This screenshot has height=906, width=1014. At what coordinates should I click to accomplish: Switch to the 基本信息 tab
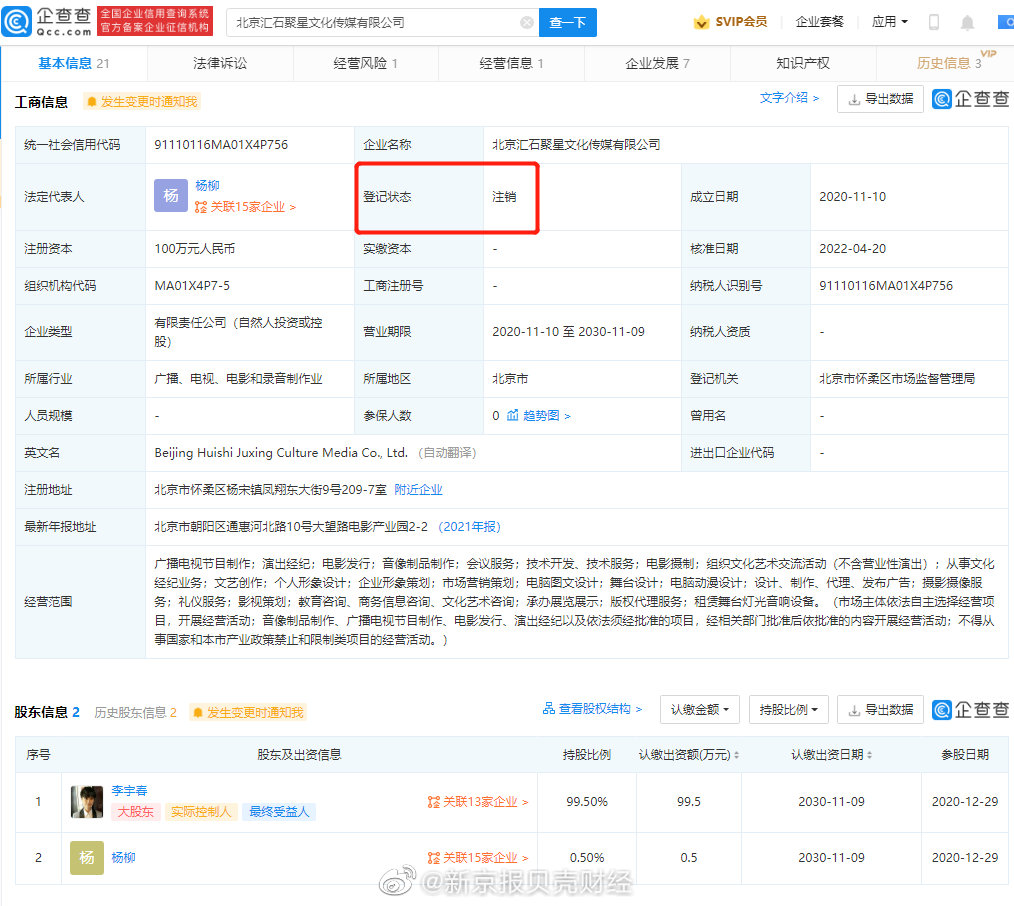pyautogui.click(x=74, y=63)
